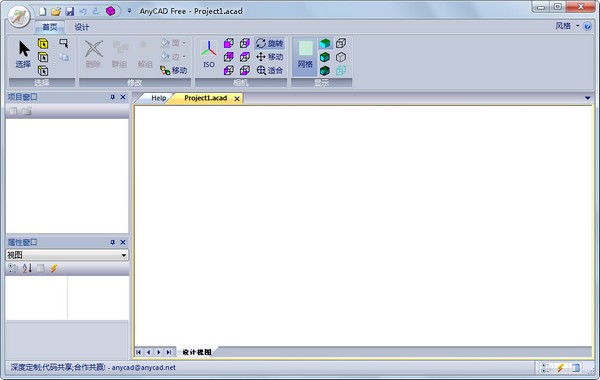Enable wireframe cube with hidden lines mode
This screenshot has width=600, height=380.
pyautogui.click(x=341, y=43)
